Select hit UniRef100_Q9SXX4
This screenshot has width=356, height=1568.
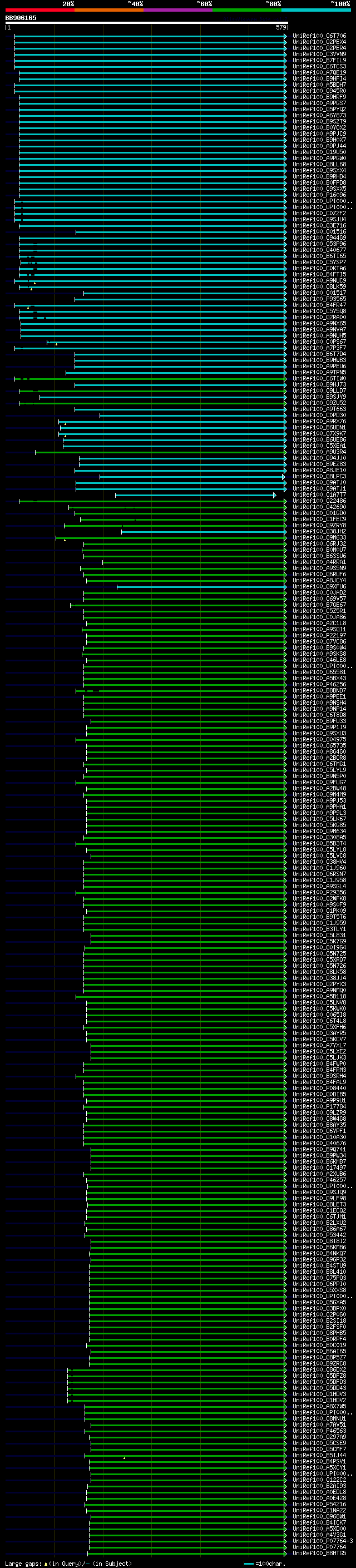point(319,170)
